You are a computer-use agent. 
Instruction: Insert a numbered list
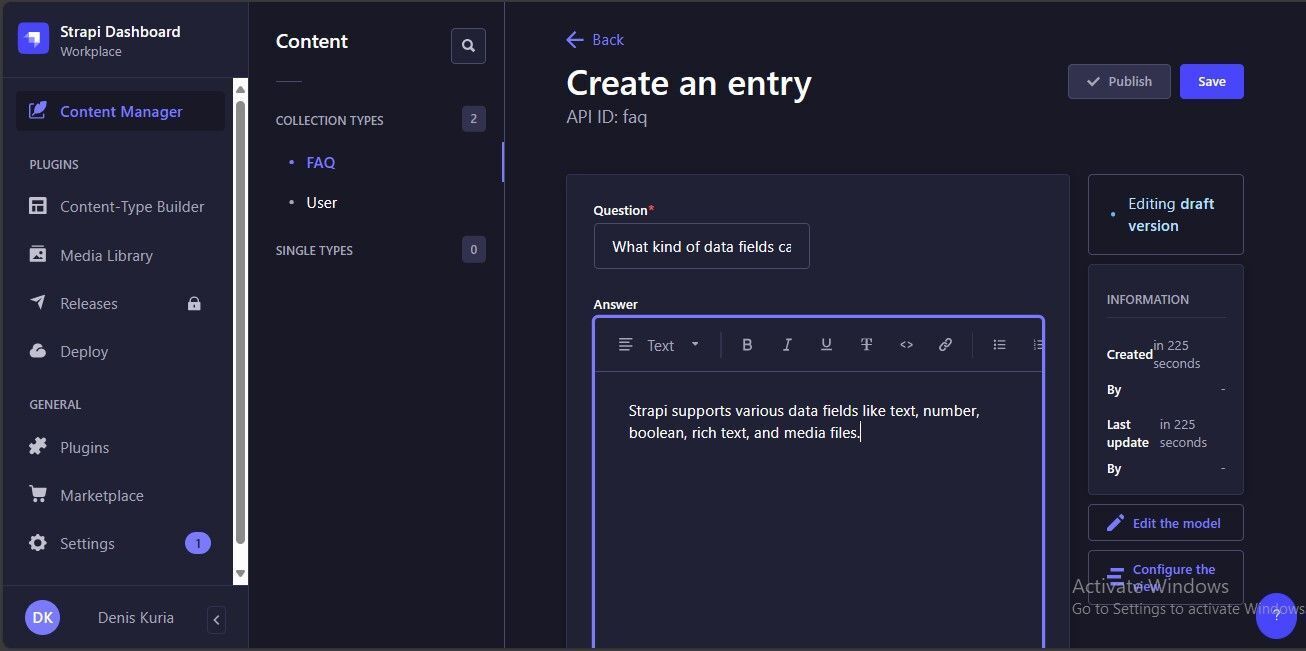(x=1037, y=345)
